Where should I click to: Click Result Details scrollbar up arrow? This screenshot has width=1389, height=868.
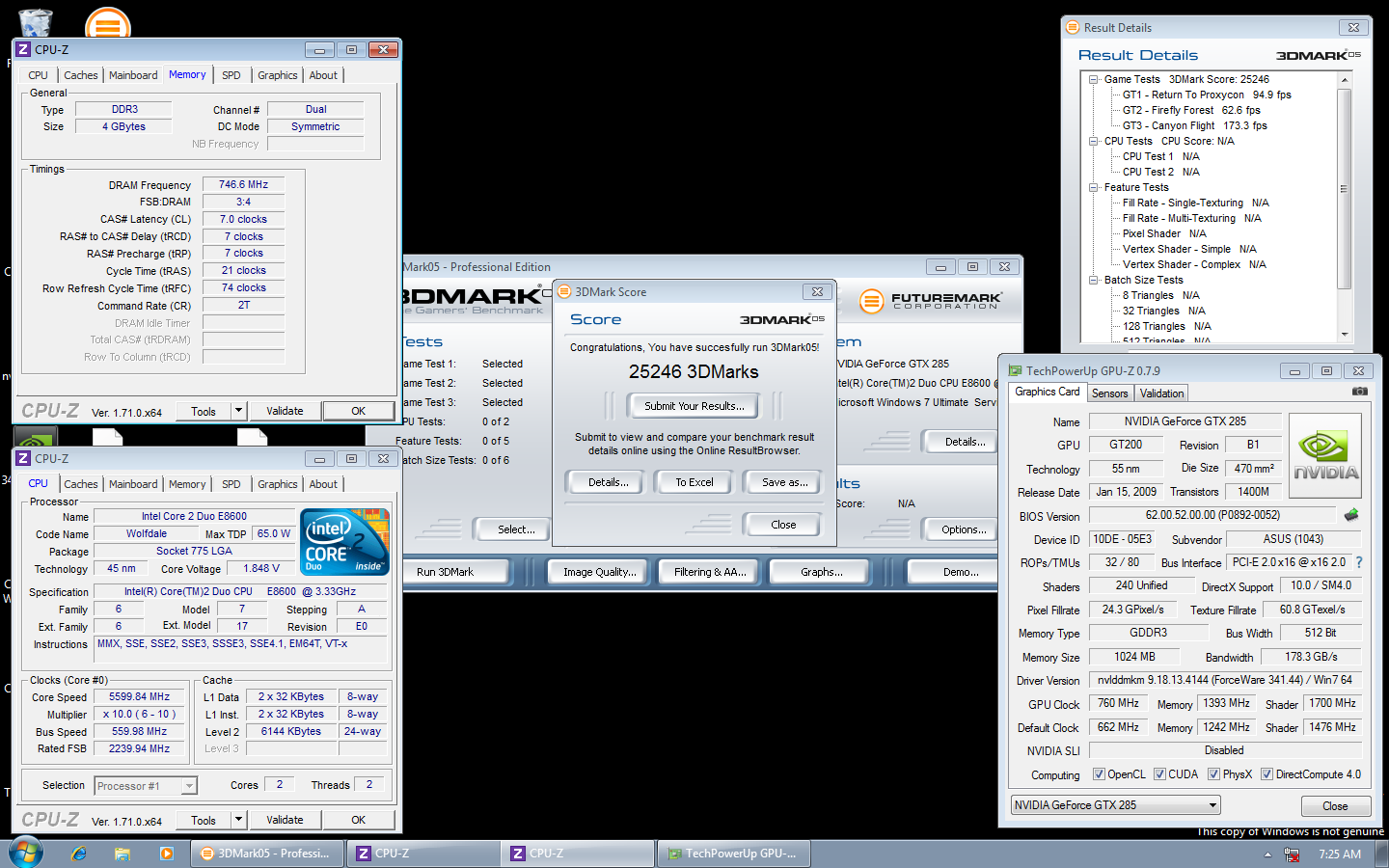point(1345,81)
